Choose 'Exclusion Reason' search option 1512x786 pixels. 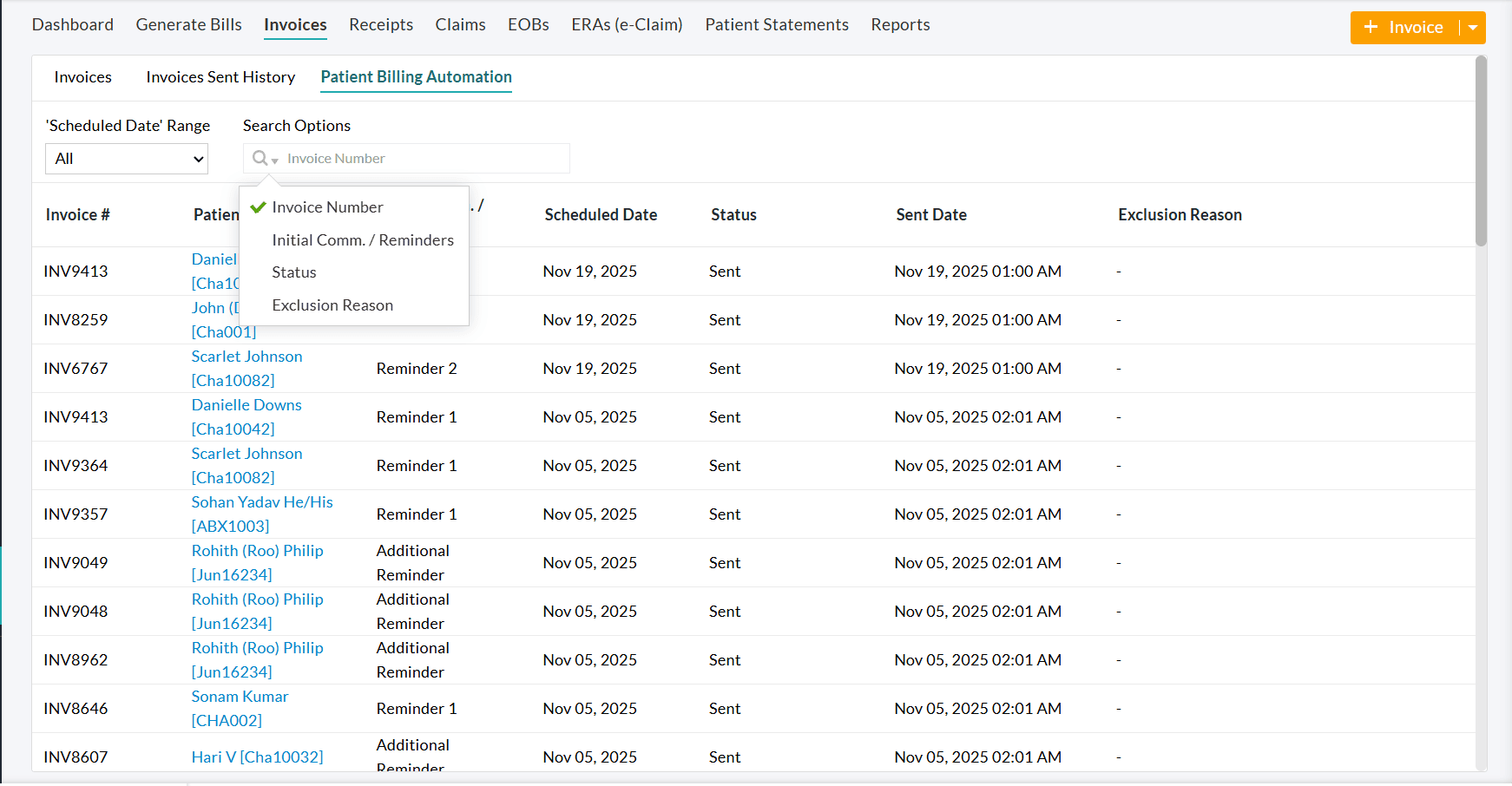pyautogui.click(x=332, y=305)
